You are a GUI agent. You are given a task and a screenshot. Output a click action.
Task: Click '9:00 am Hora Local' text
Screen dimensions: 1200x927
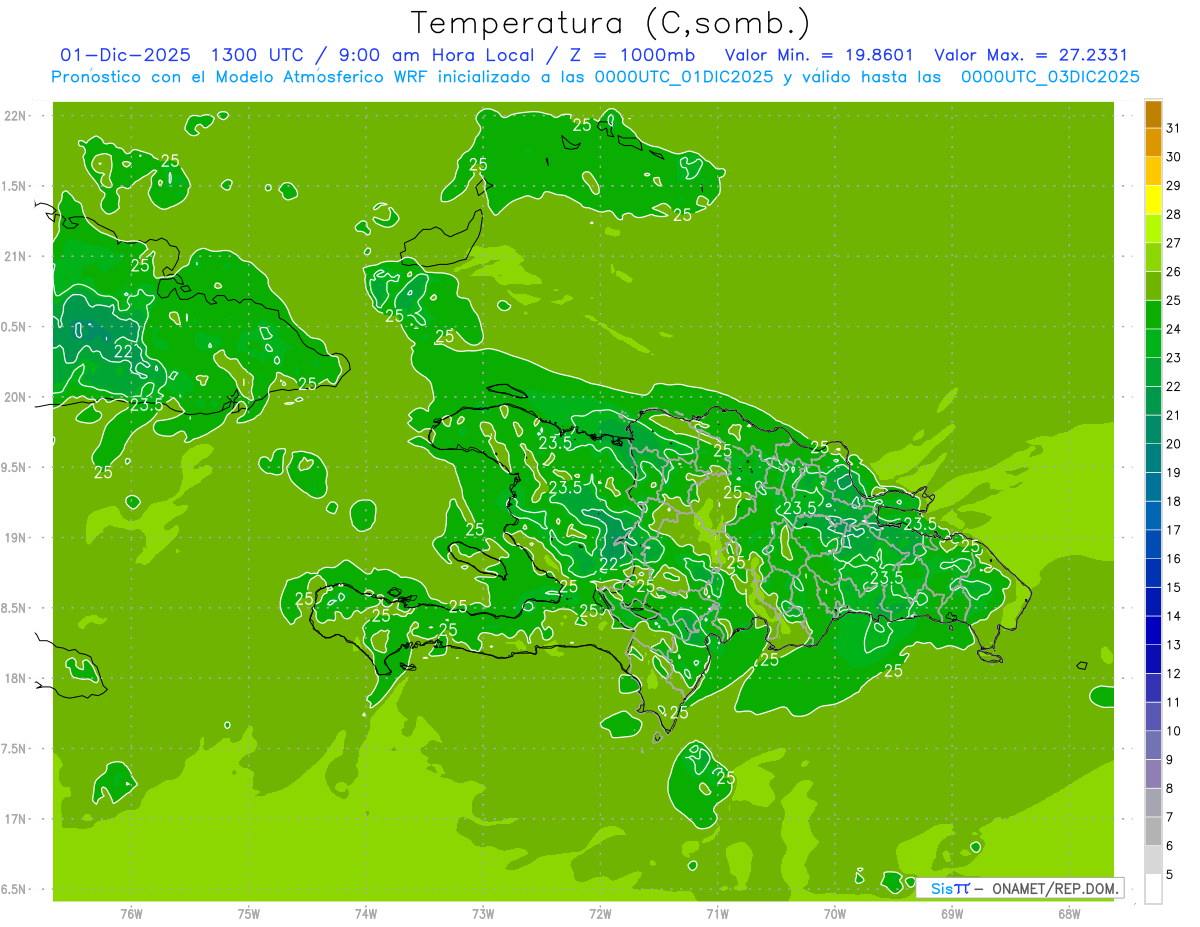(436, 55)
